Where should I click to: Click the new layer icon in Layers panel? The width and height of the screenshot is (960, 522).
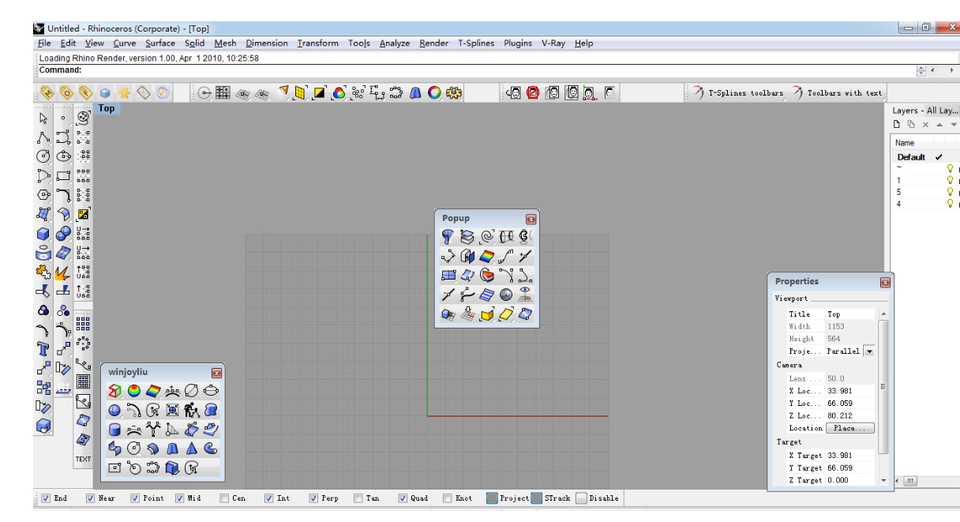[897, 124]
